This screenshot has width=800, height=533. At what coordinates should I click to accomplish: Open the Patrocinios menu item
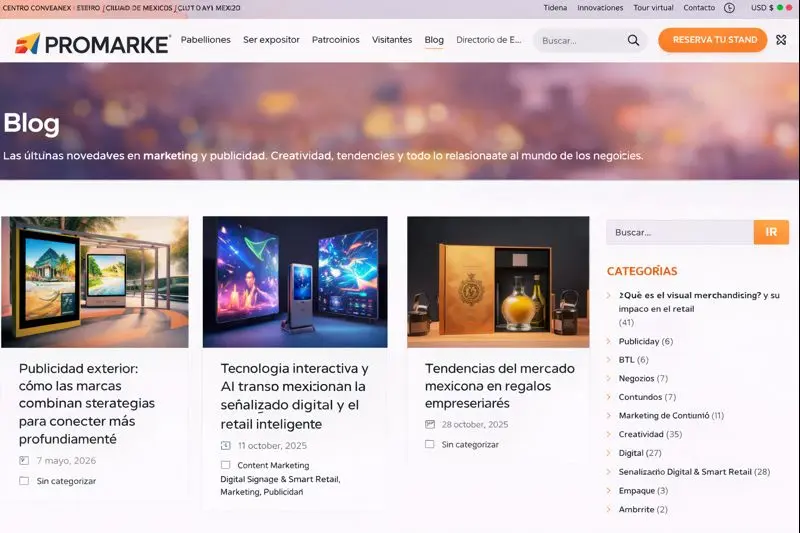(x=336, y=40)
